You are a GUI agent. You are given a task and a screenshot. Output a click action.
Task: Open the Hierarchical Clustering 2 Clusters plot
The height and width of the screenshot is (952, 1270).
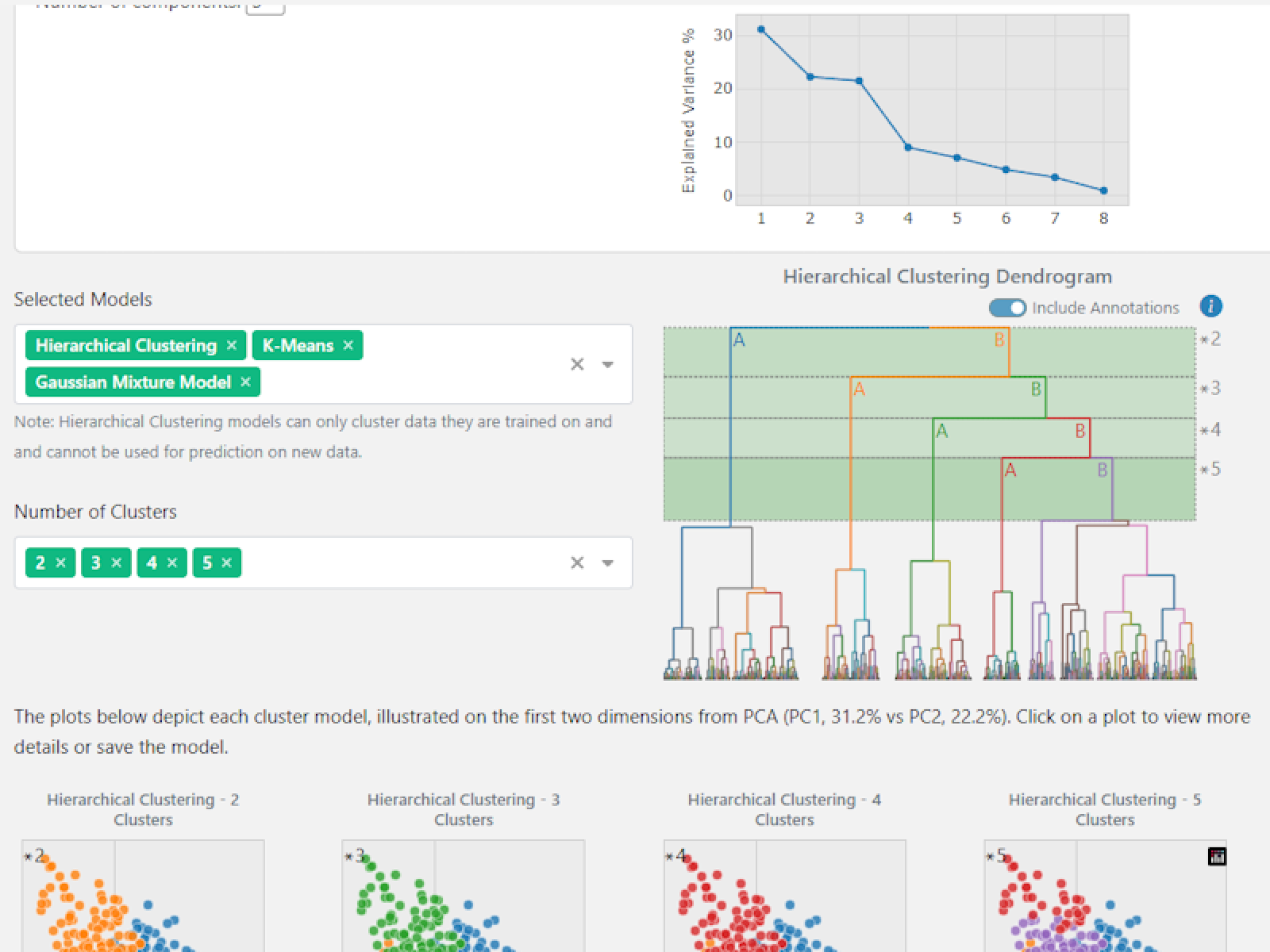tap(143, 896)
